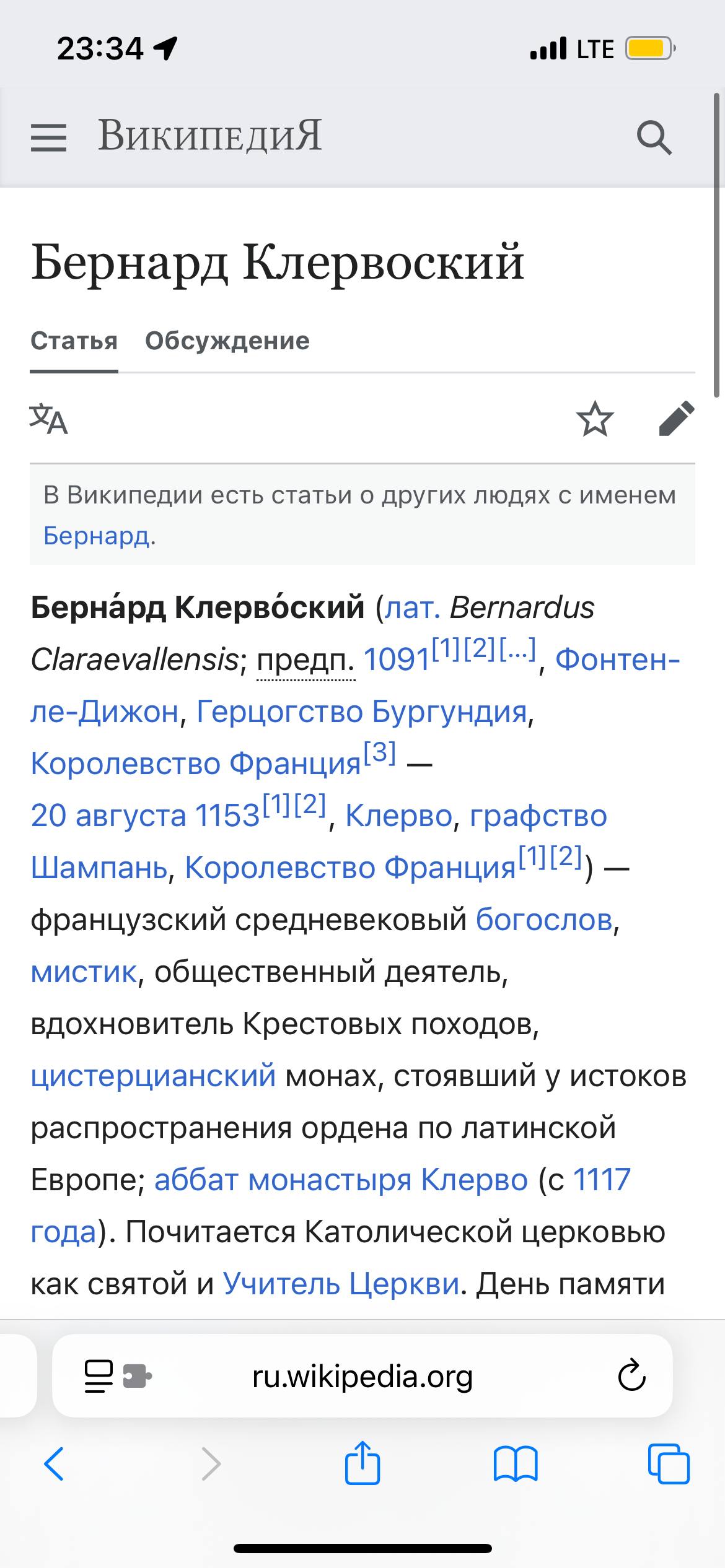Image resolution: width=725 pixels, height=1568 pixels.
Task: Tap the Wikipedia search magnifier icon
Action: point(654,137)
